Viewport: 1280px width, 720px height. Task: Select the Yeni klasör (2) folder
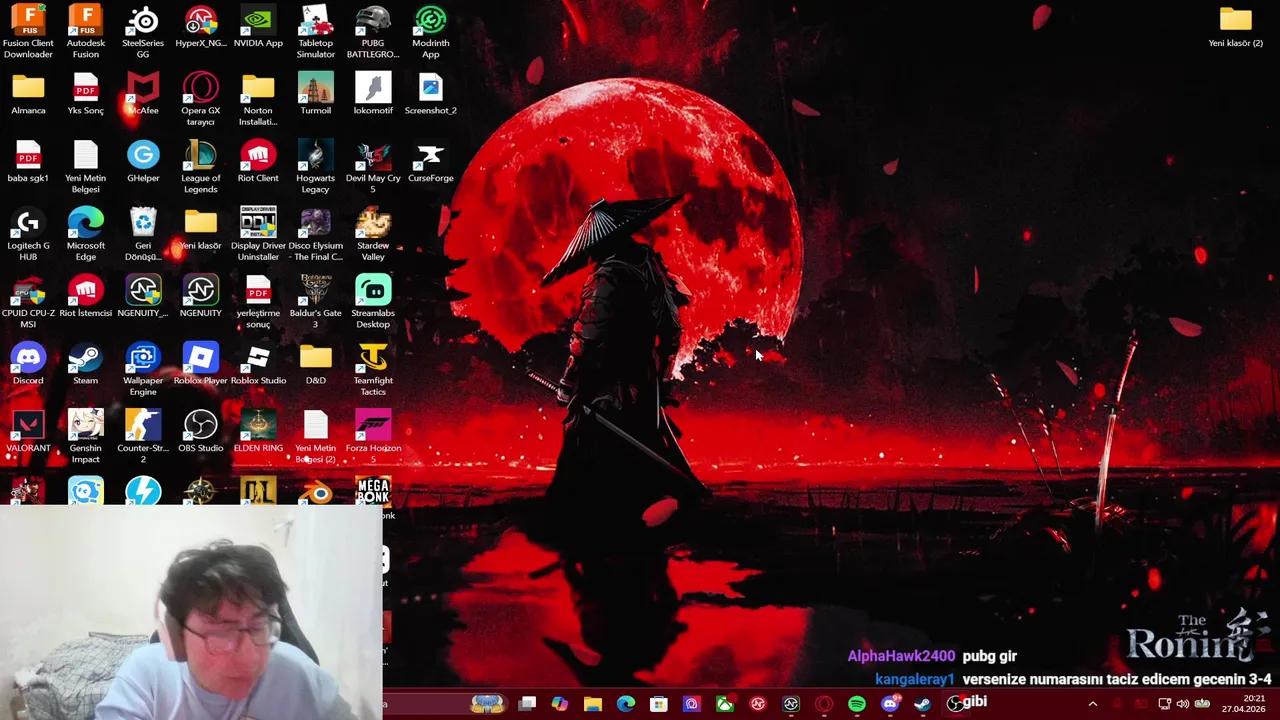[x=1236, y=27]
